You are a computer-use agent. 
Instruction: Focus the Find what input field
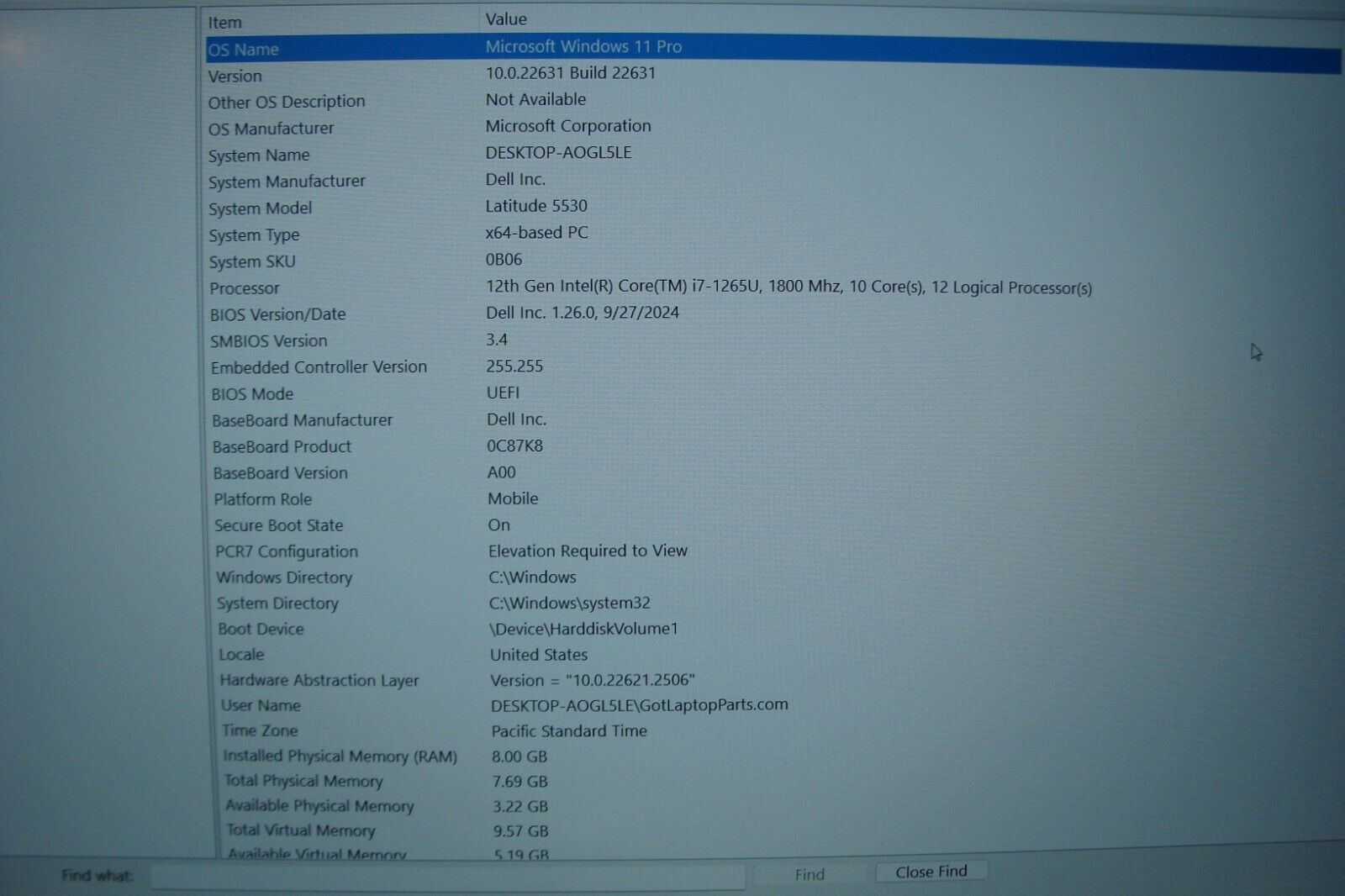coord(447,877)
